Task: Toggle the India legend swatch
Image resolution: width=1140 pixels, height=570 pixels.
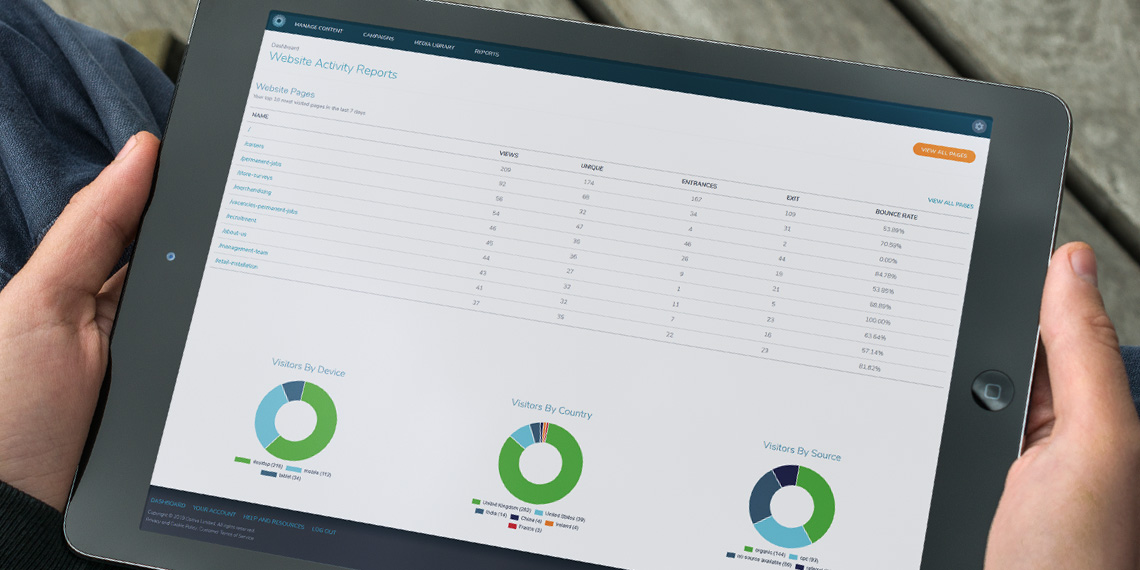Action: coord(480,512)
